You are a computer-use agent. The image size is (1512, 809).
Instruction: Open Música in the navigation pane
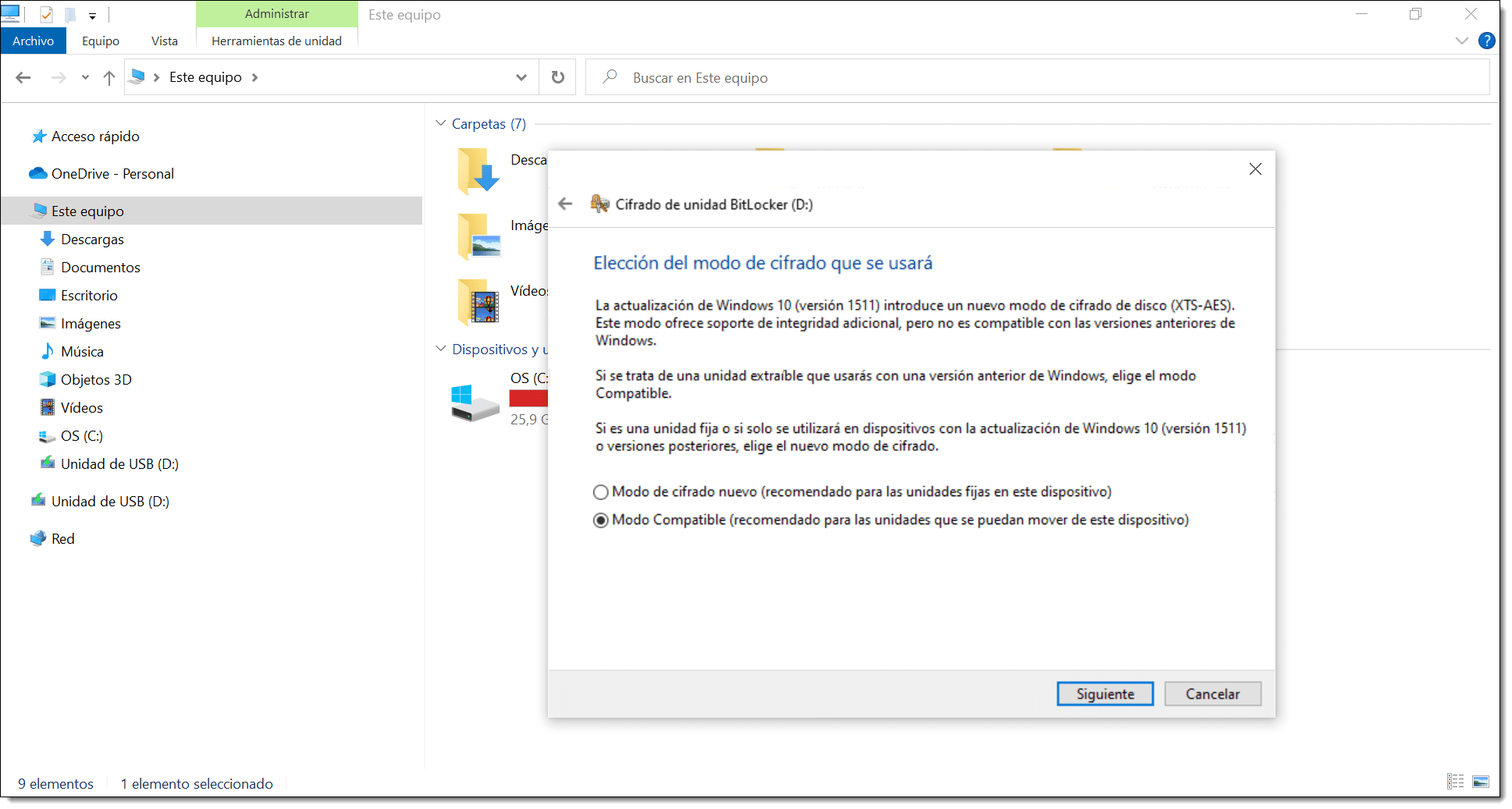[x=82, y=352]
